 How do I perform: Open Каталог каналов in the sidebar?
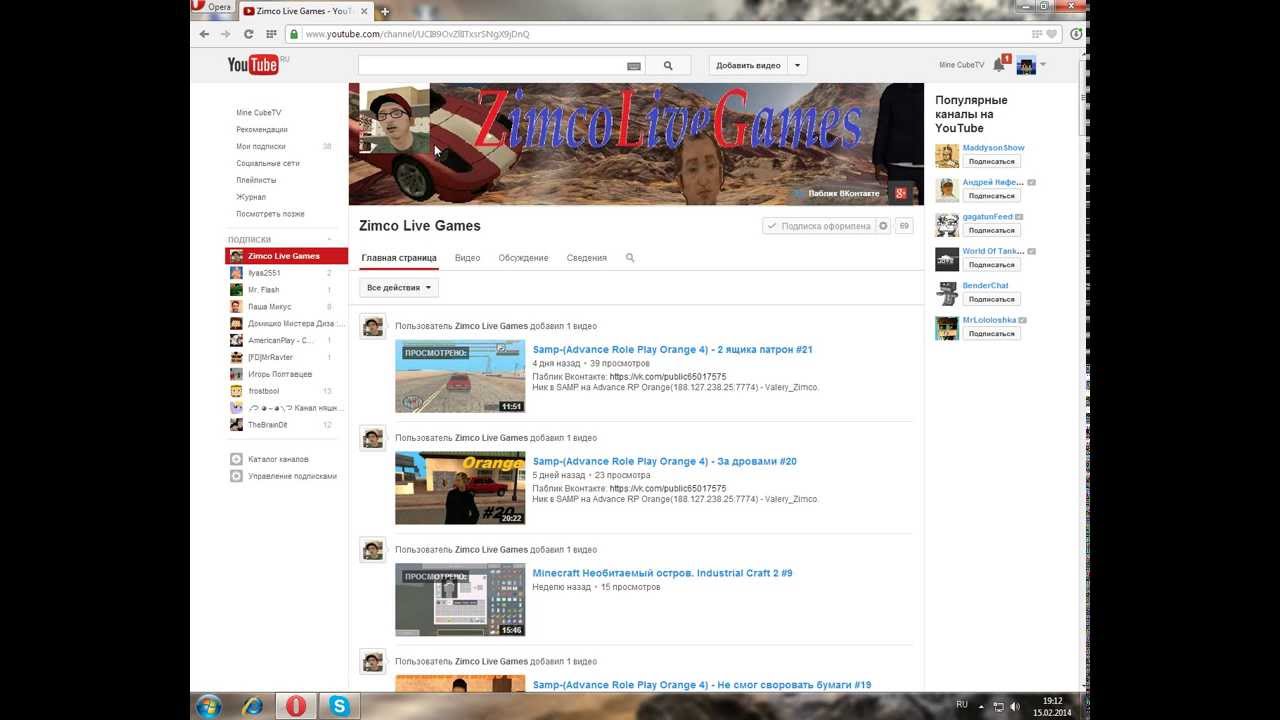(x=278, y=459)
